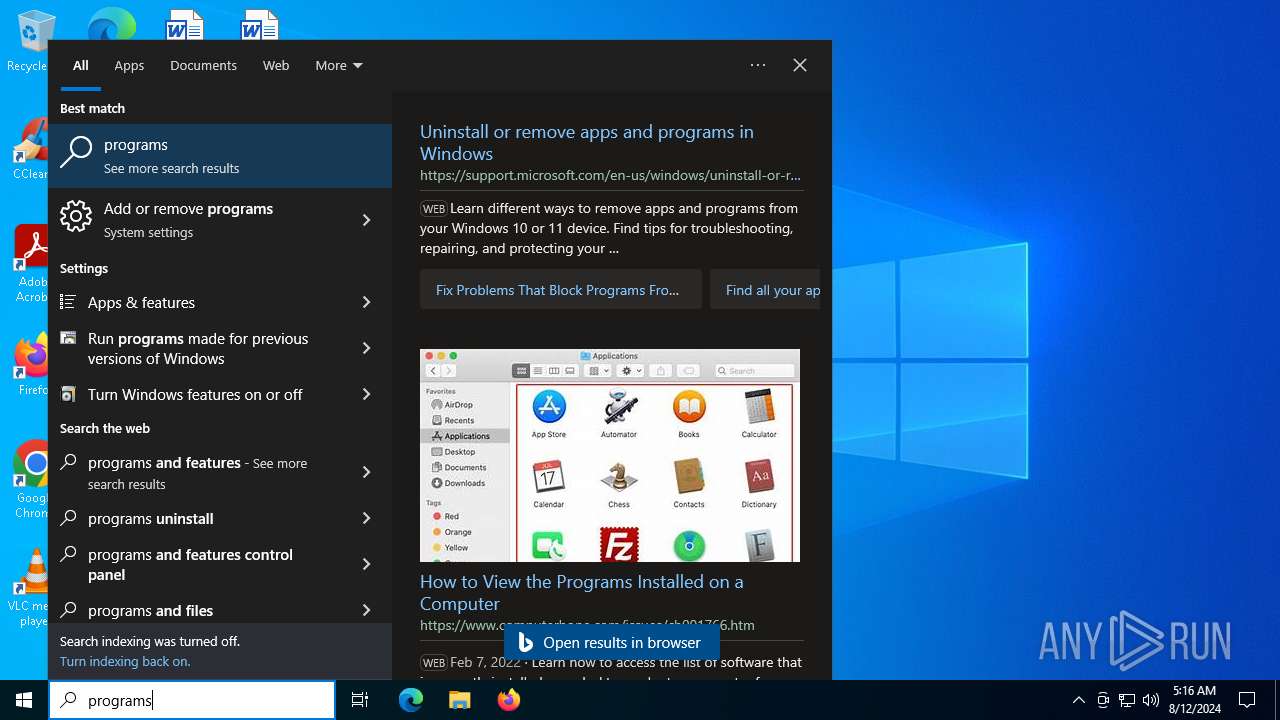Switch to the Web search tab
The height and width of the screenshot is (720, 1280).
tap(276, 65)
